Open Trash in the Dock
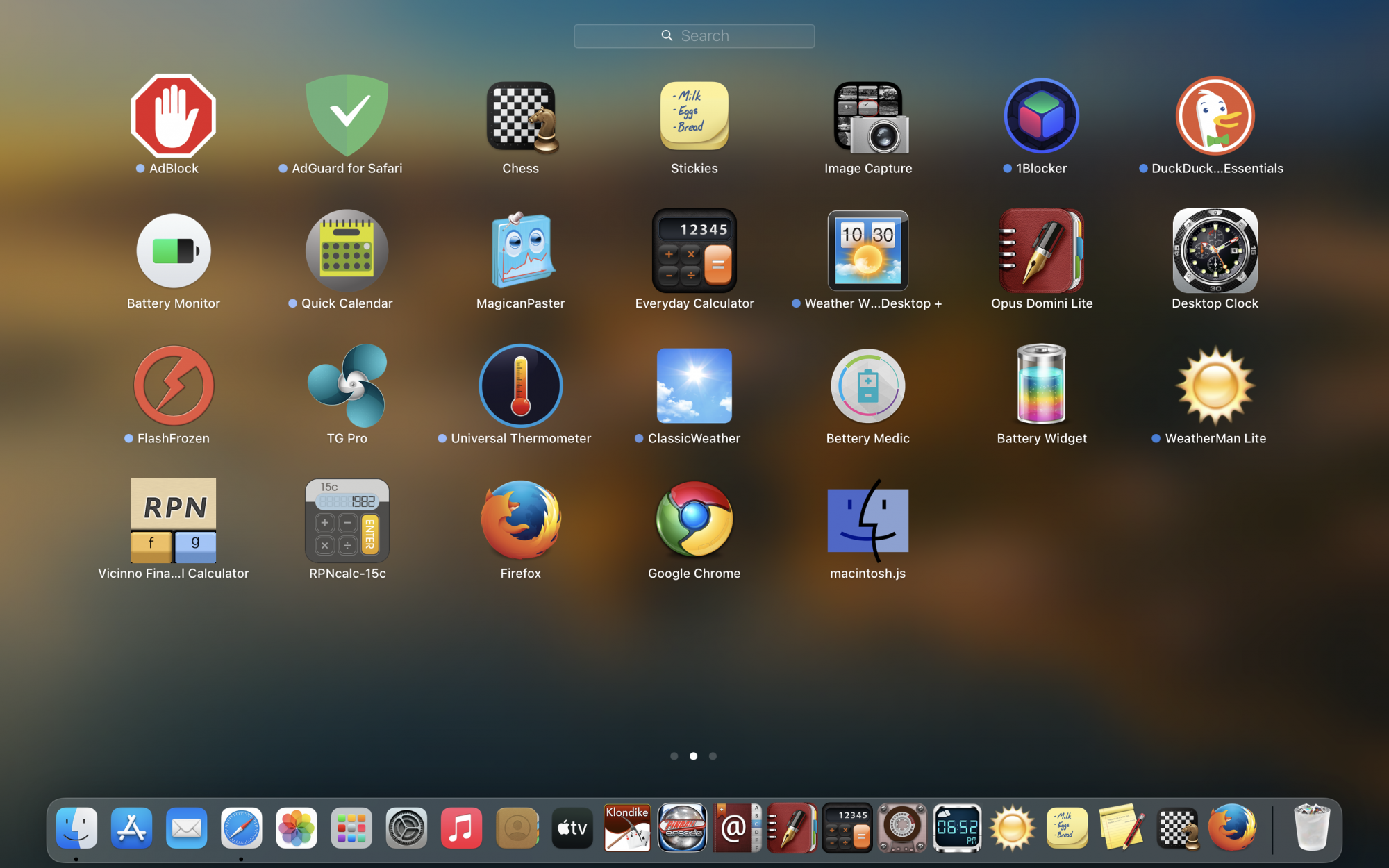 tap(1311, 828)
